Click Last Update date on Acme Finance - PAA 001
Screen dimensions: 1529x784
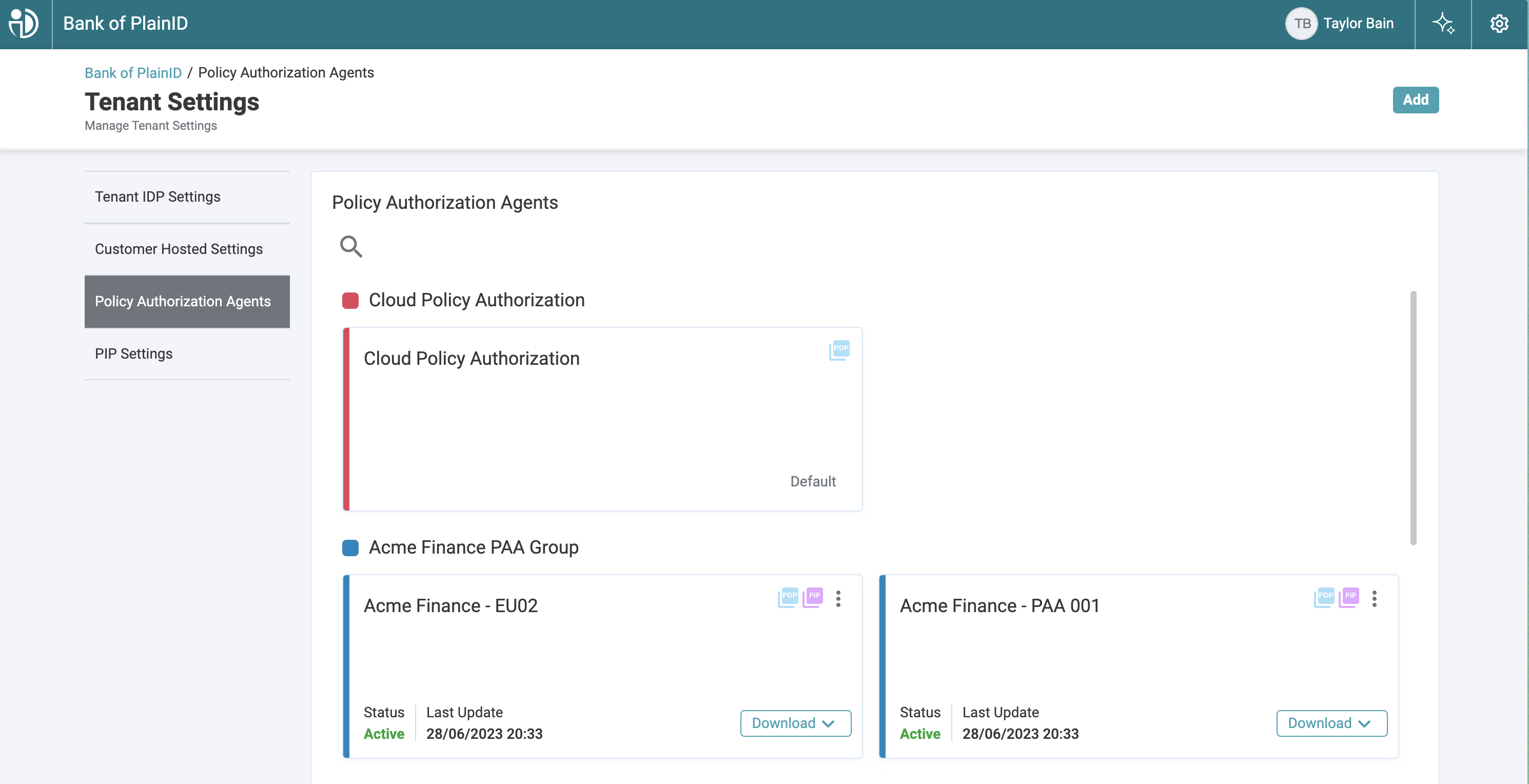[x=1021, y=734]
